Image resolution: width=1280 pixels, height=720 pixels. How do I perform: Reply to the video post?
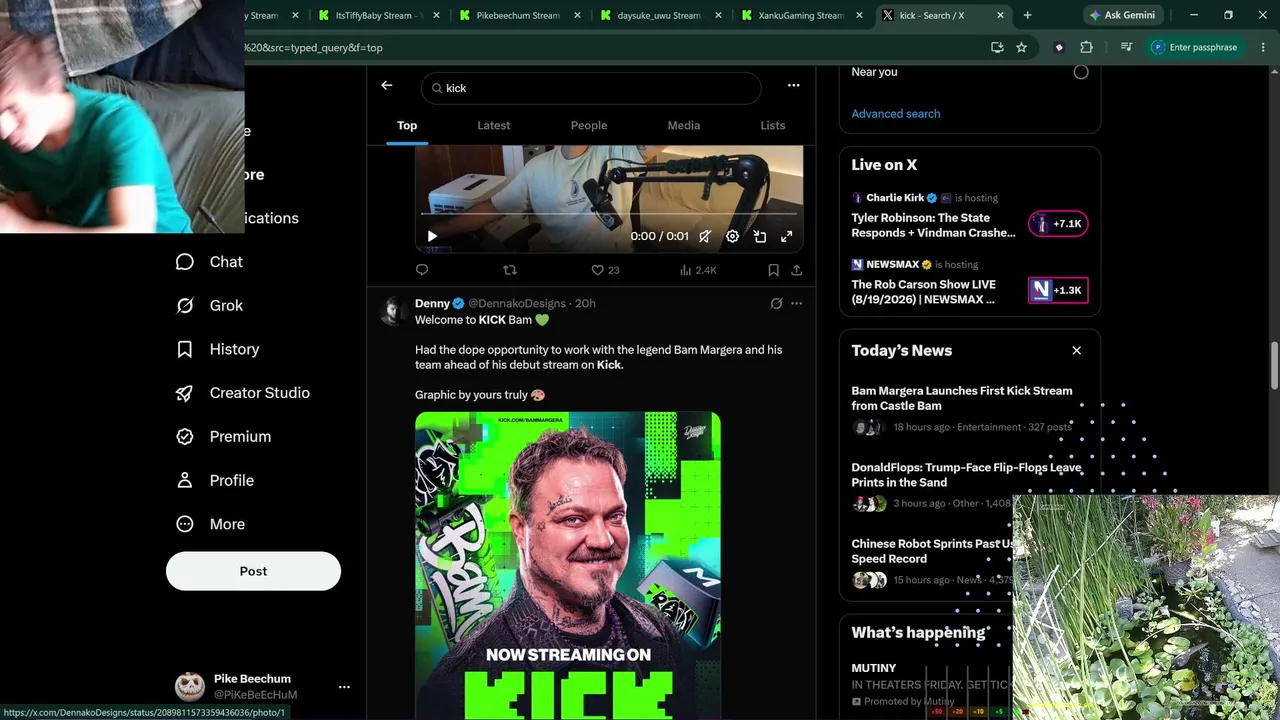(x=422, y=270)
